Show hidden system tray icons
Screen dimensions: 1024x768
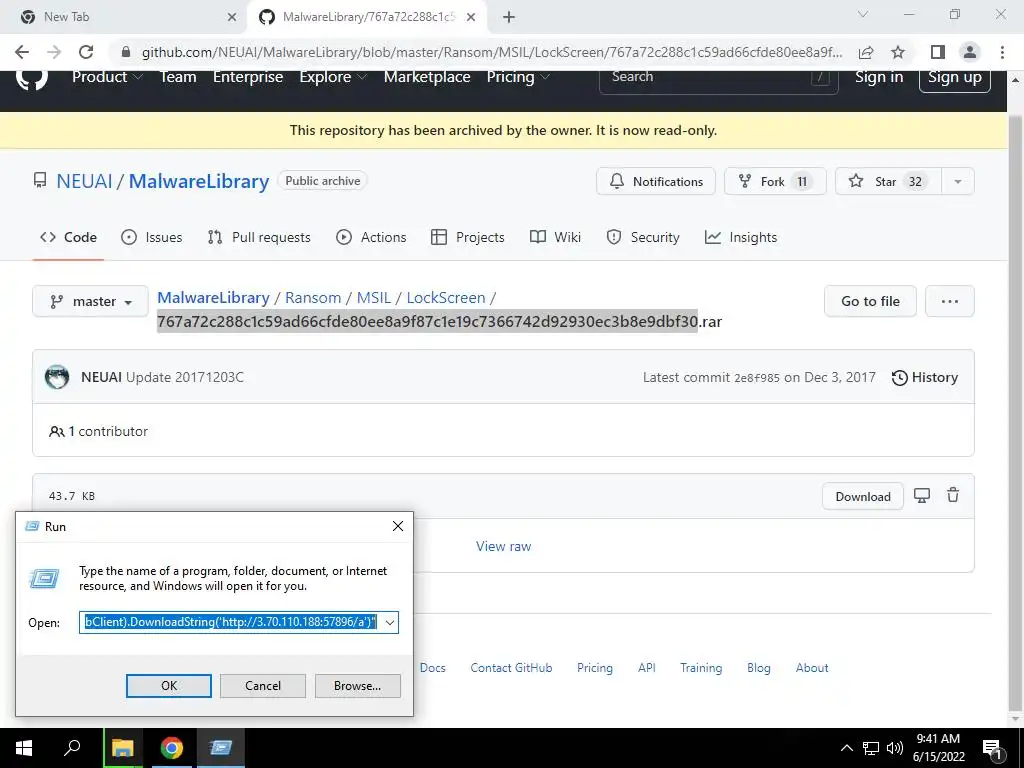coord(846,748)
